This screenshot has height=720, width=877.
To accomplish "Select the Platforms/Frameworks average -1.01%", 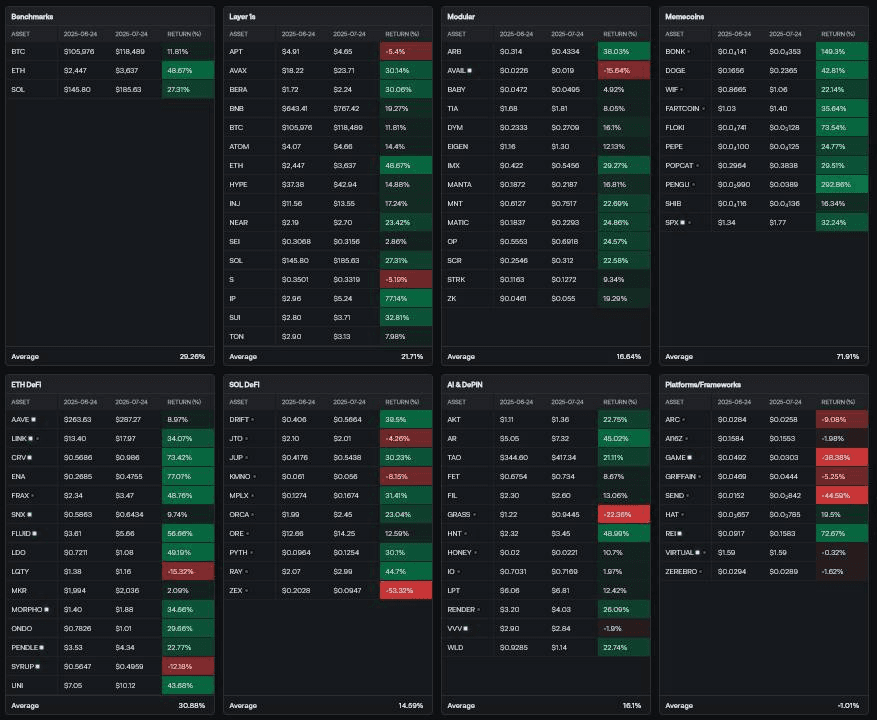I will [x=848, y=705].
